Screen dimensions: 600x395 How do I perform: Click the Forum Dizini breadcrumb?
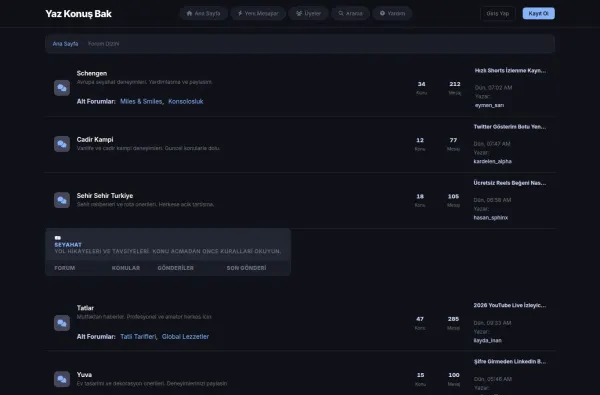coord(103,44)
